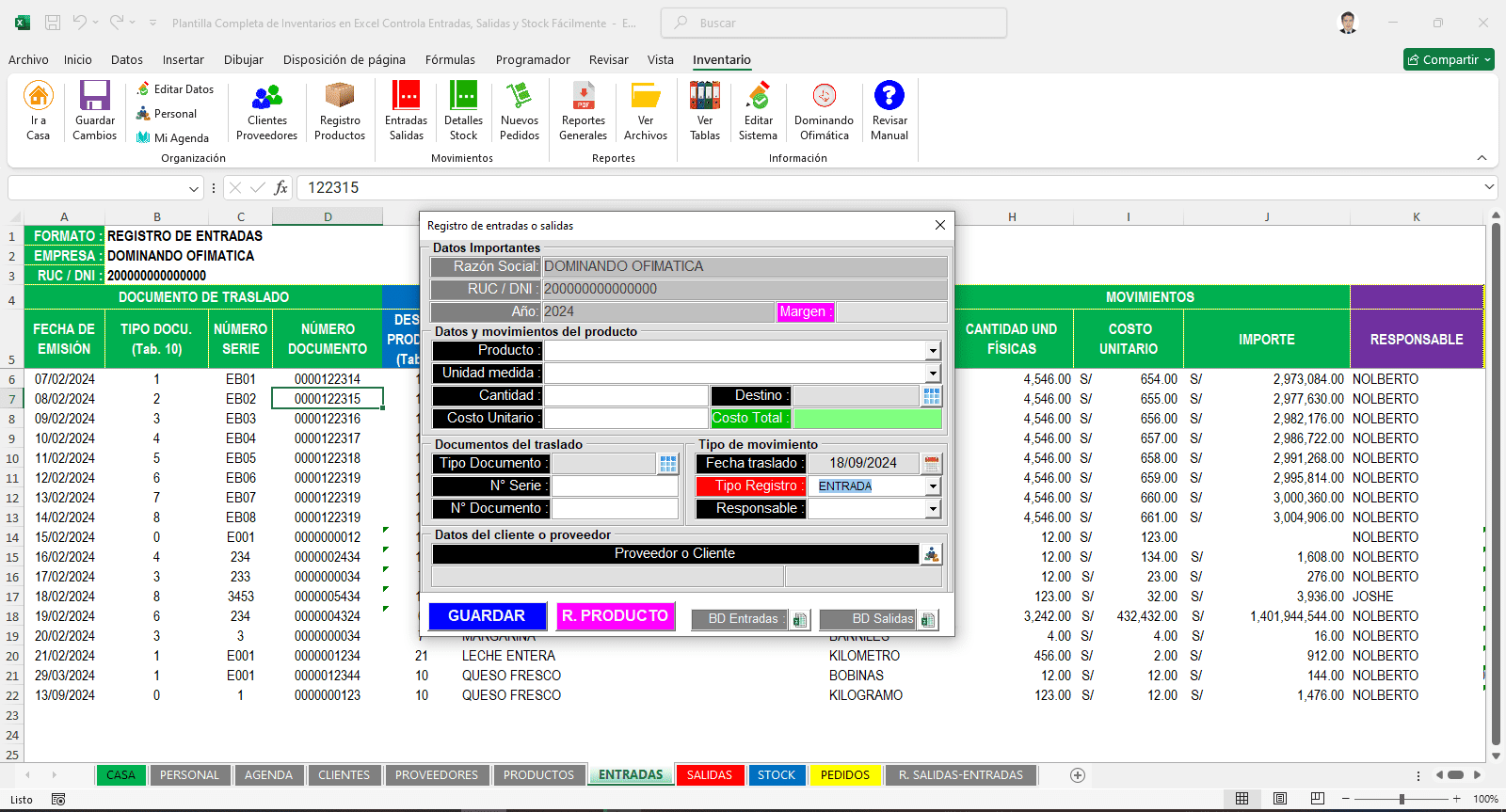Click Entradas Salidas red icon
Viewport: 1506px width, 812px height.
tap(407, 96)
